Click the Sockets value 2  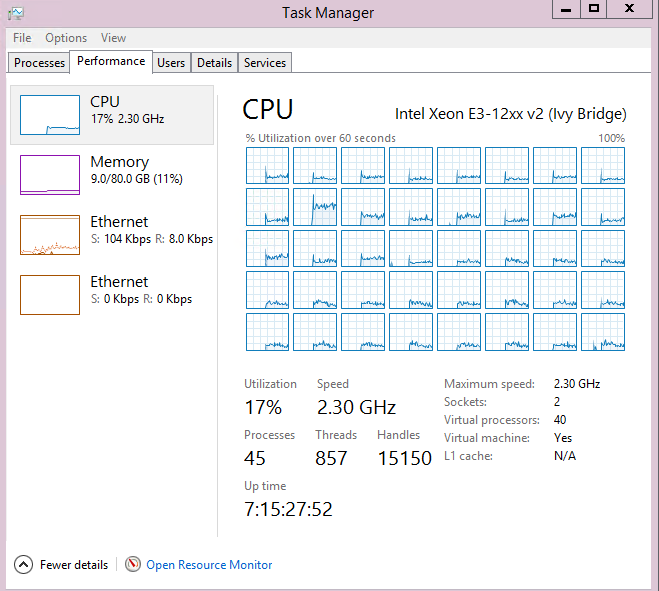coord(557,401)
